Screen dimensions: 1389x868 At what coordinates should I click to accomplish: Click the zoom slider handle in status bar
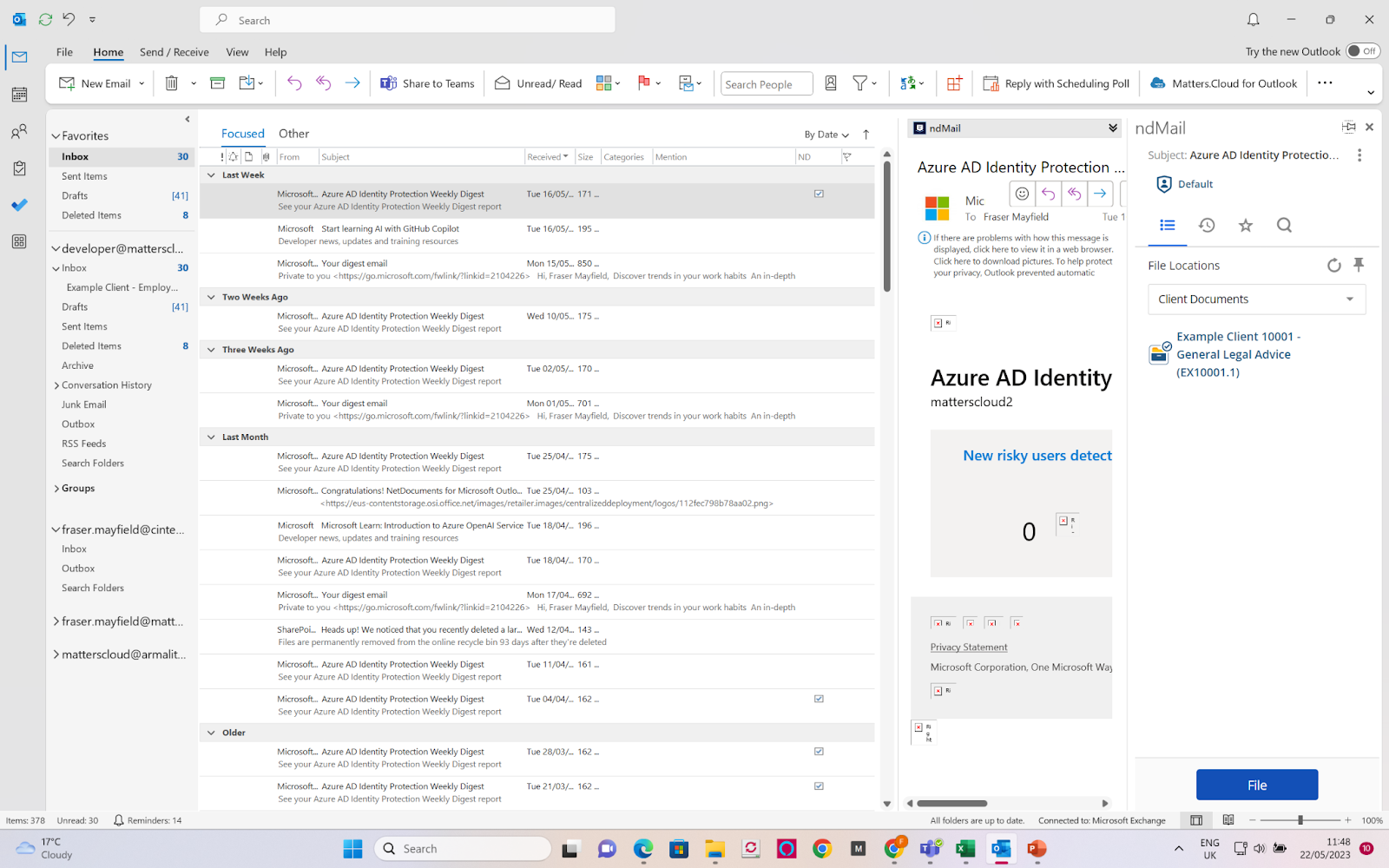pyautogui.click(x=1300, y=820)
